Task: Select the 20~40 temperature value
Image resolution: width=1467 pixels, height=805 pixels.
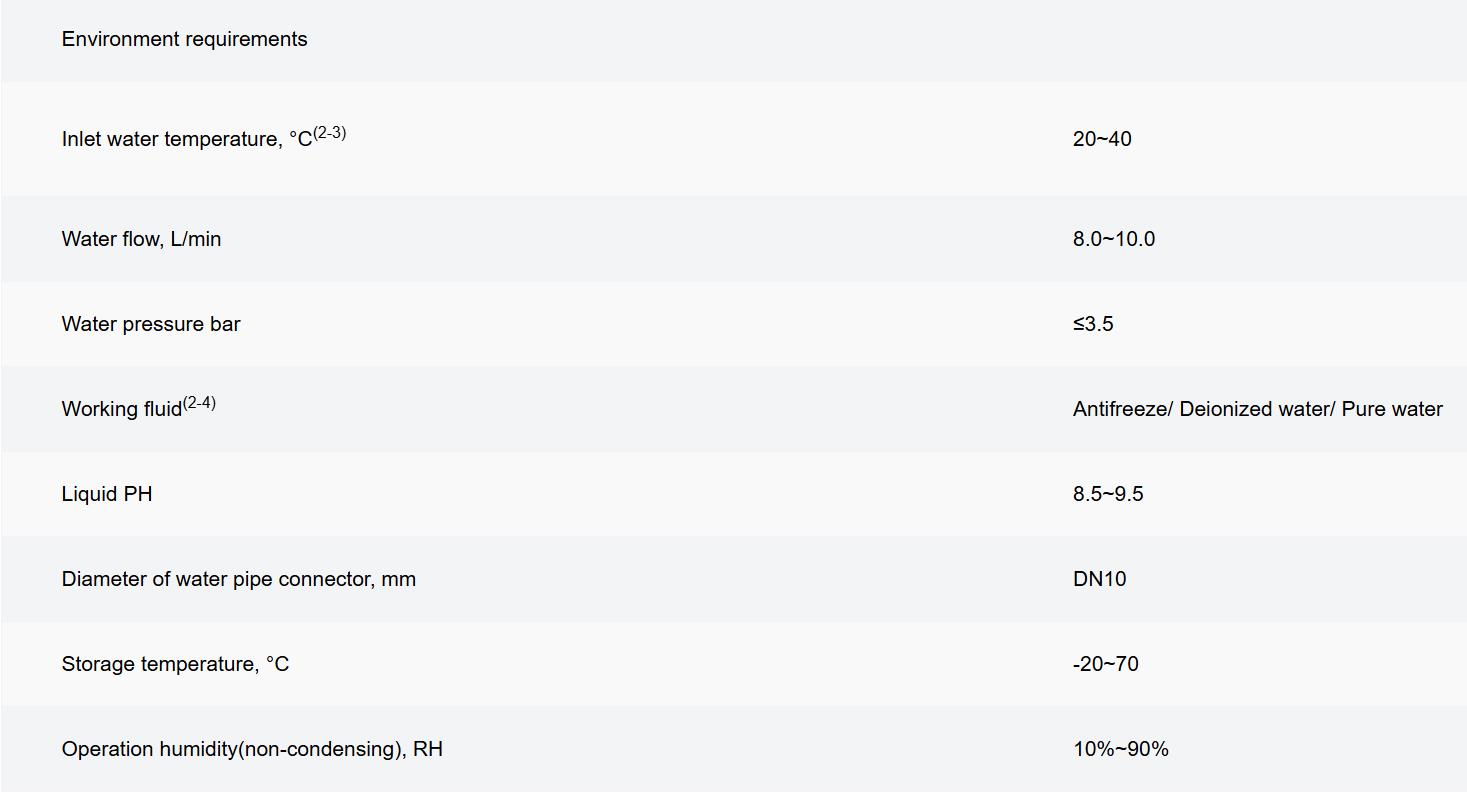Action: pos(1102,139)
